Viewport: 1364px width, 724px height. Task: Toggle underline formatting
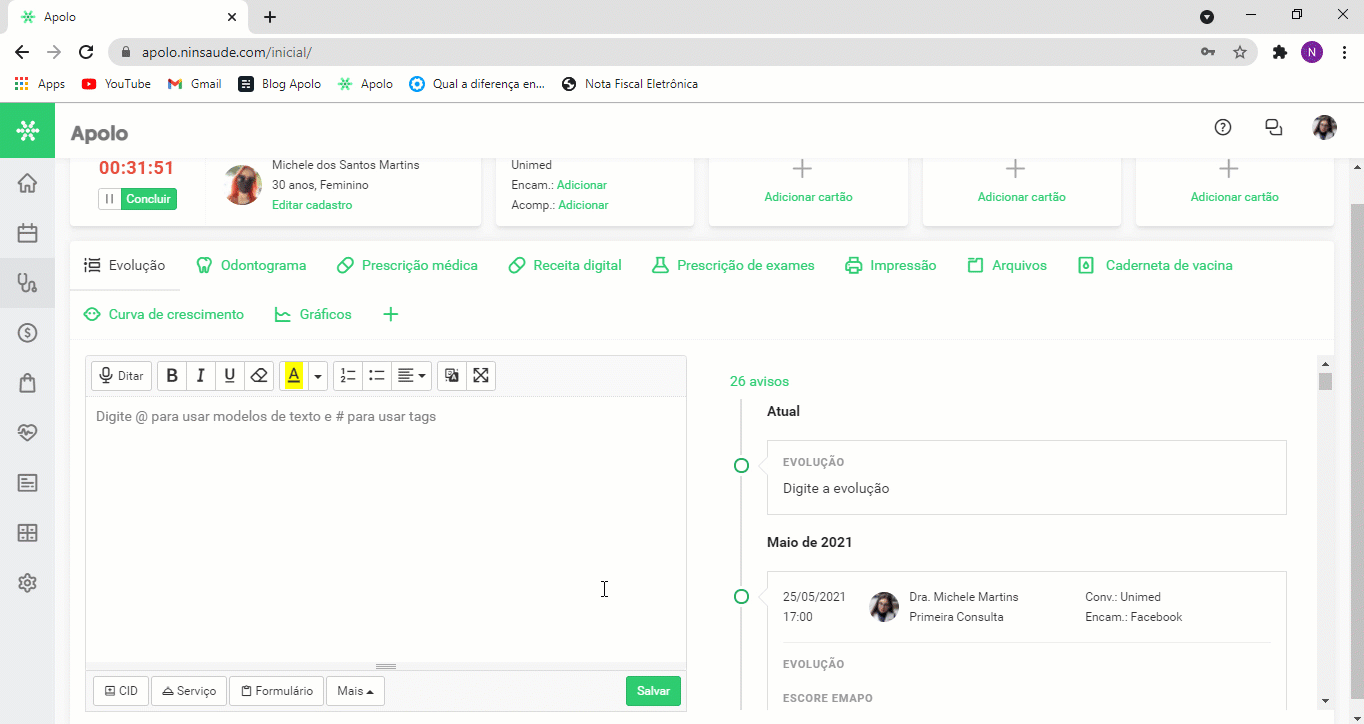point(229,376)
